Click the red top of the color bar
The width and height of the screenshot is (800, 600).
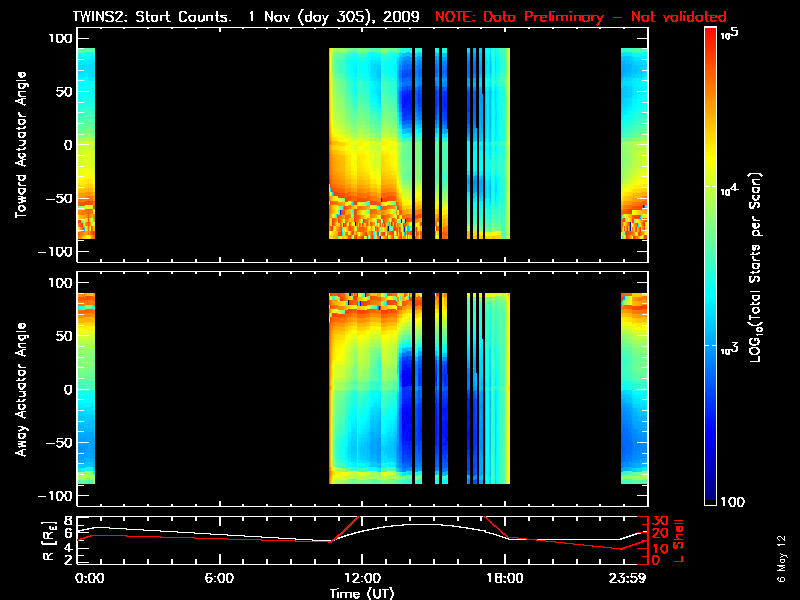[711, 34]
